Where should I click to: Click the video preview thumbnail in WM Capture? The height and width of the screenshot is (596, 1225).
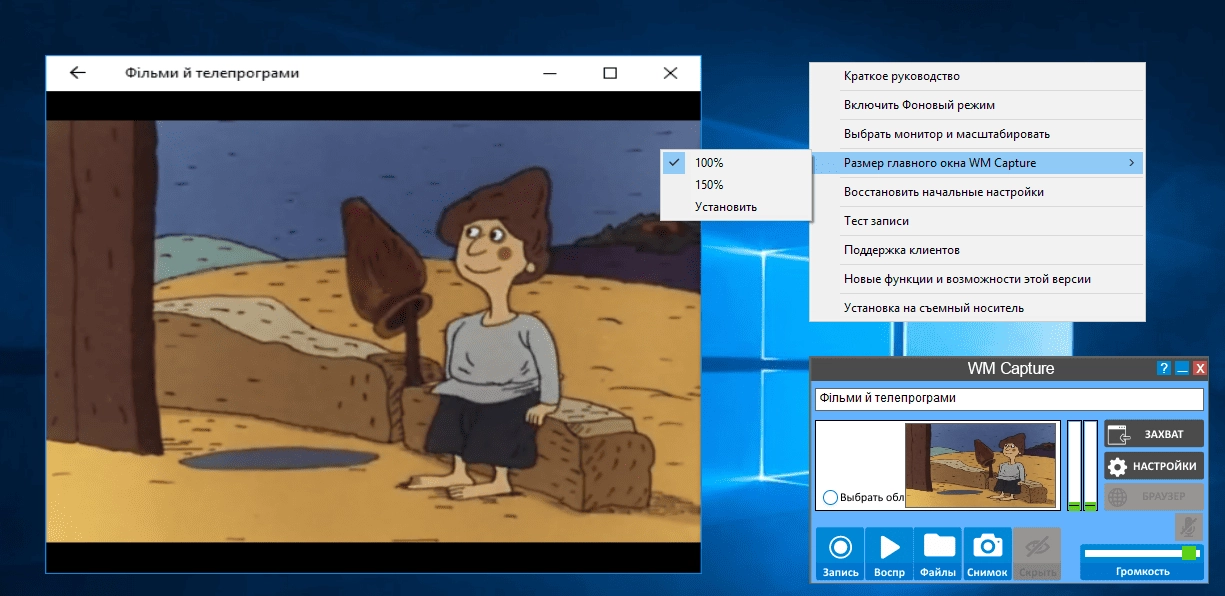(981, 464)
